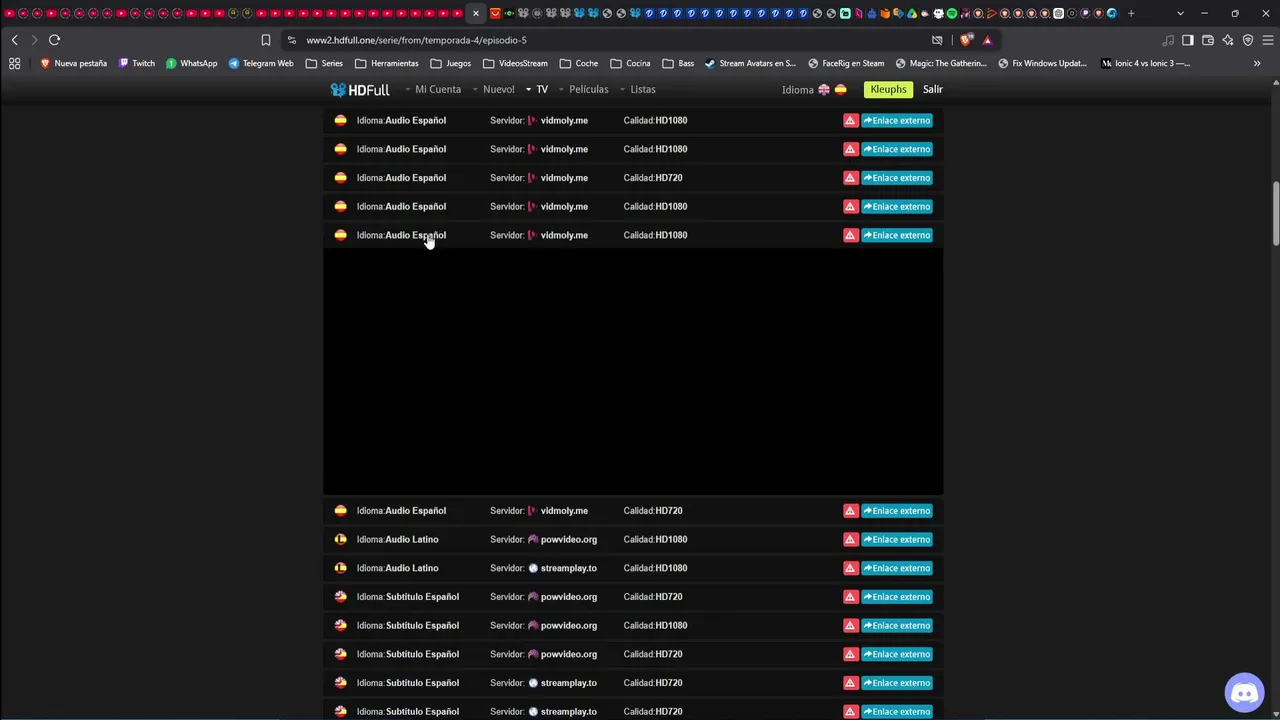Open Magic: The Gathering bookmark
The height and width of the screenshot is (720, 1280).
941,63
